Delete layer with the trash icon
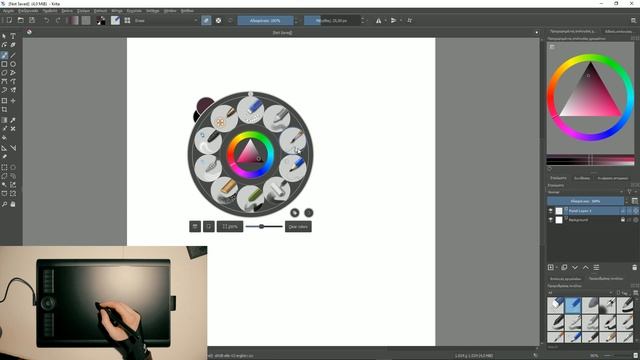Viewport: 640px width, 360px height. (x=634, y=267)
